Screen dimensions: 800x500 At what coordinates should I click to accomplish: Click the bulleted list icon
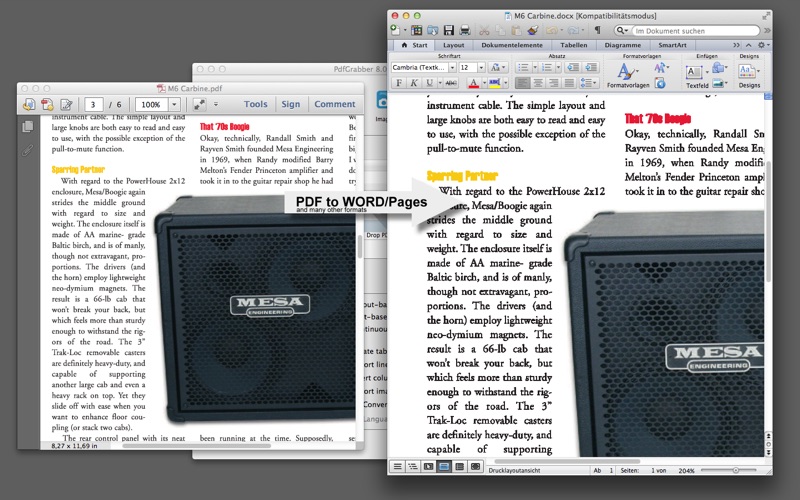(x=523, y=67)
